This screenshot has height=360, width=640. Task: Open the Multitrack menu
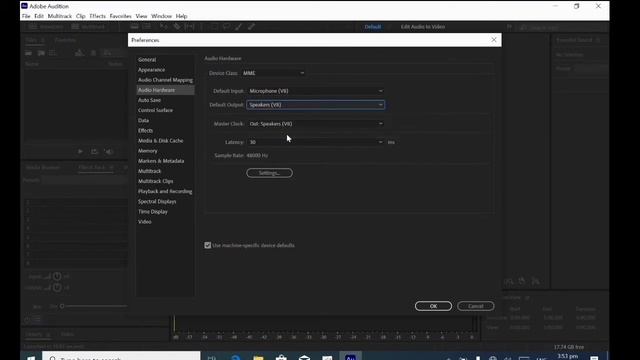(60, 16)
